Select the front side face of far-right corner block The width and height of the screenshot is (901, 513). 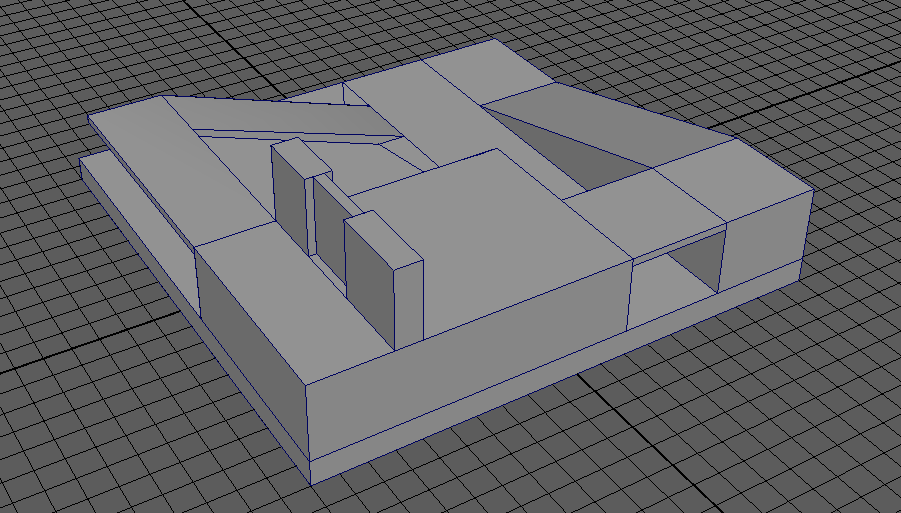pos(763,240)
